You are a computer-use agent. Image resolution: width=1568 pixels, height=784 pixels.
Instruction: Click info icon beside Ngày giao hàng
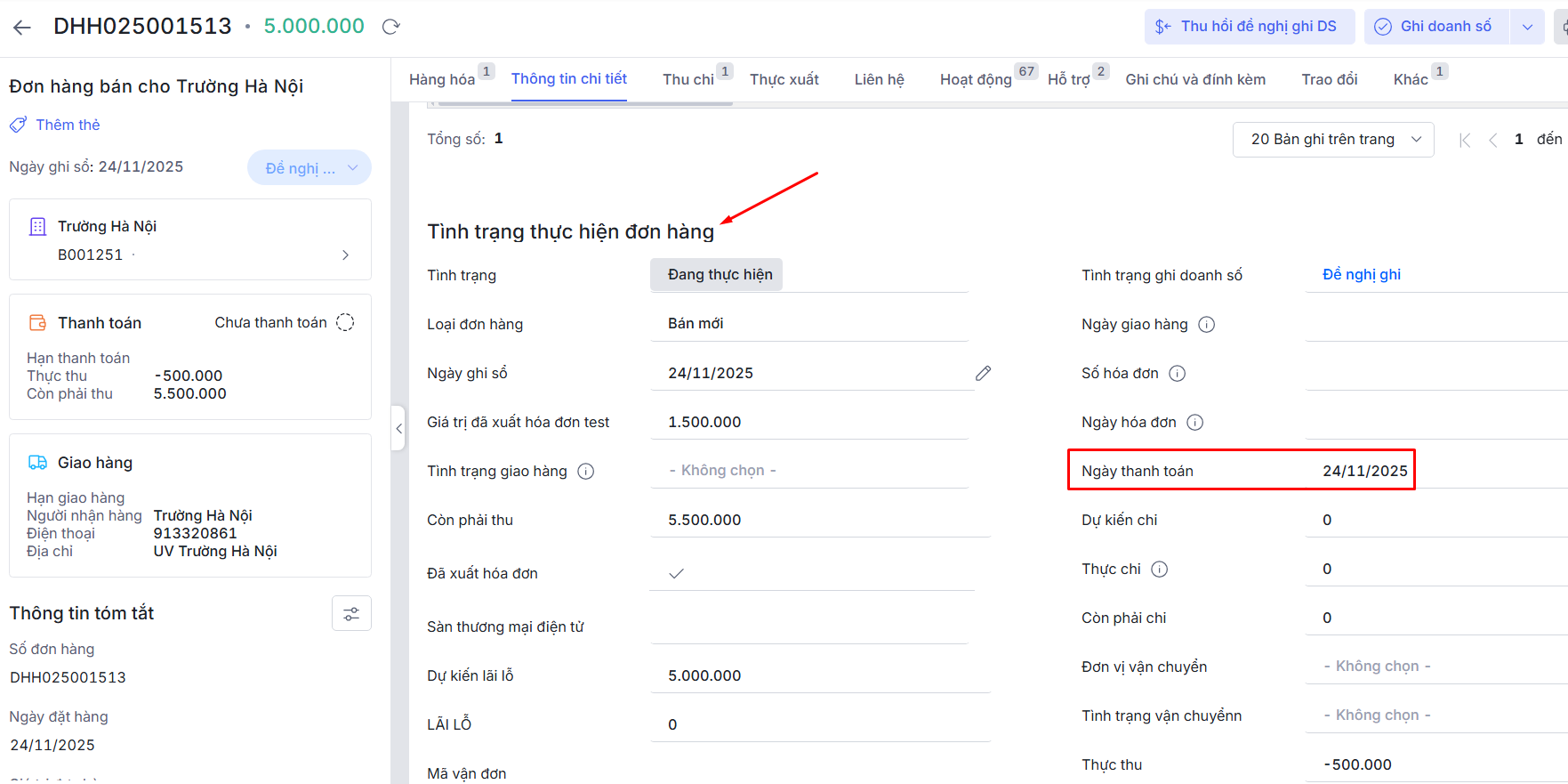1206,325
